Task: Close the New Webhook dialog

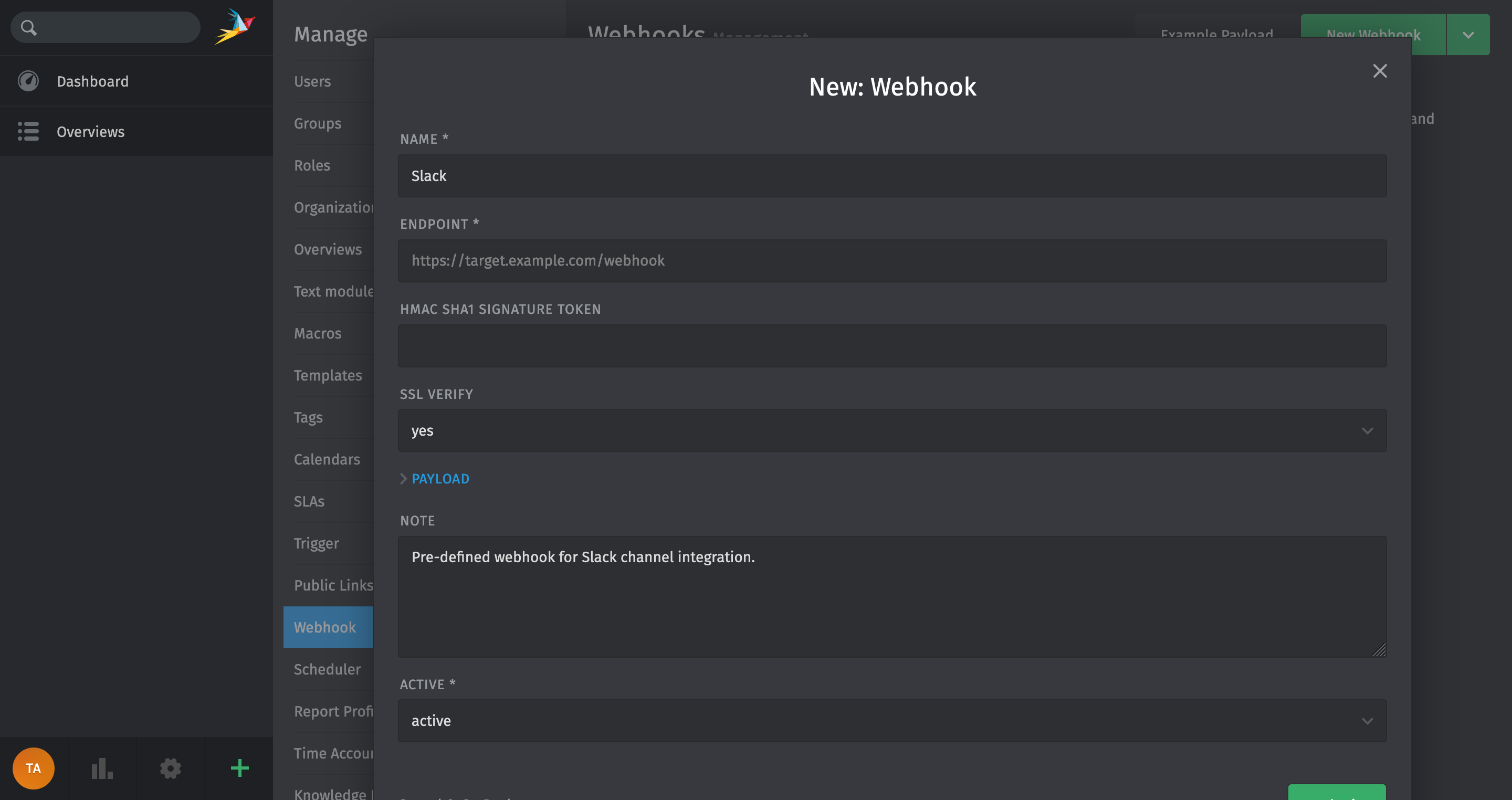Action: coord(1380,71)
